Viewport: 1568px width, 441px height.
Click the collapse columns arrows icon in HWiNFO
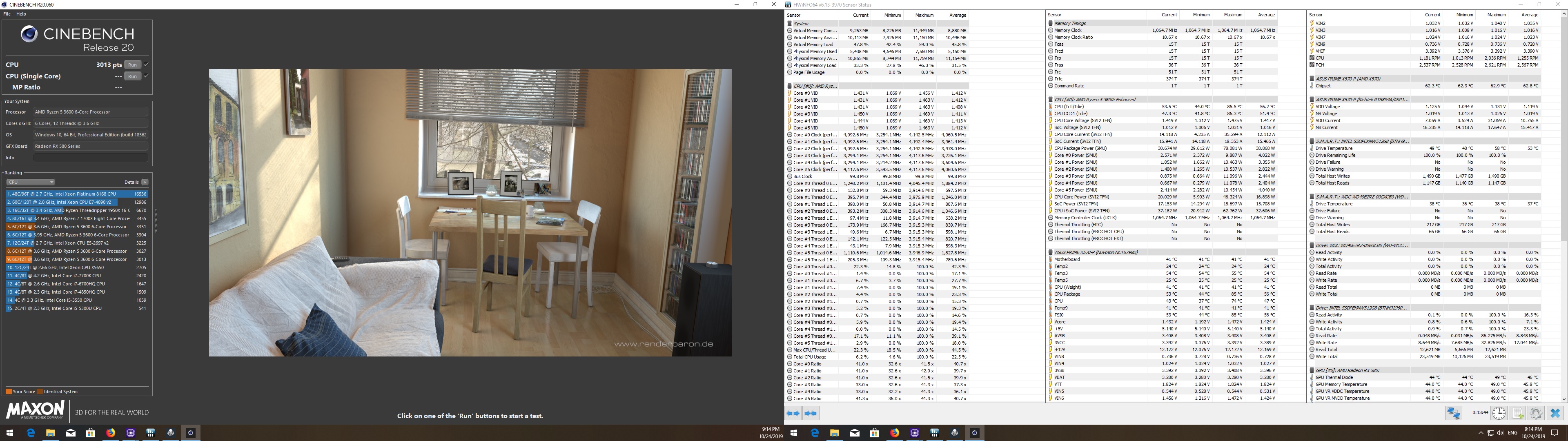(x=811, y=414)
